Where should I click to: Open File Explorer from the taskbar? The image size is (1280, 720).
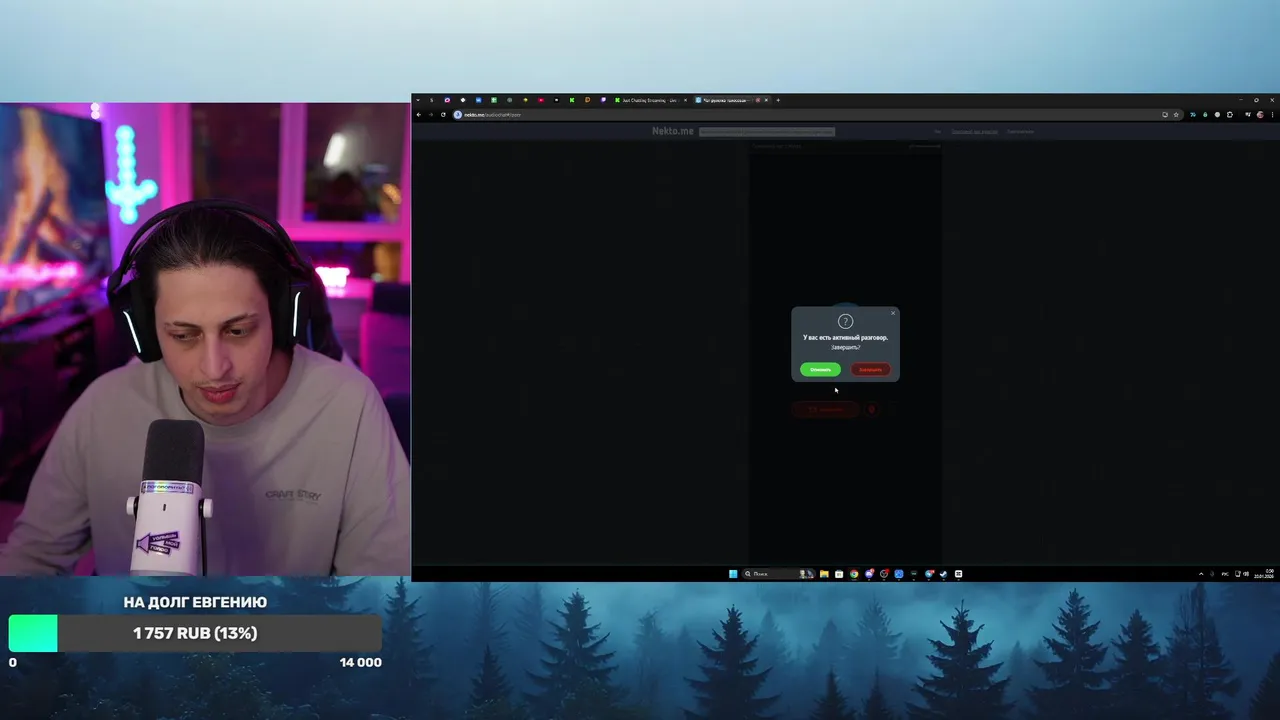pos(824,574)
